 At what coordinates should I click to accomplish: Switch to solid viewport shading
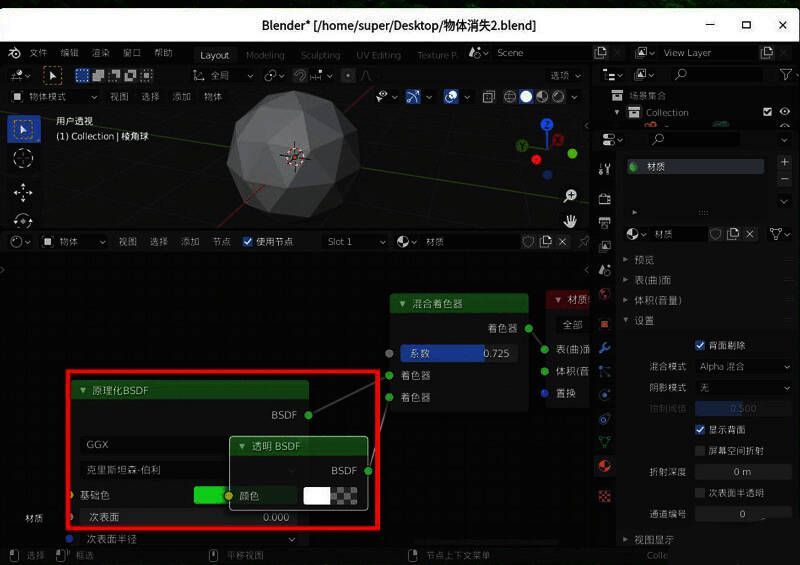tap(526, 96)
